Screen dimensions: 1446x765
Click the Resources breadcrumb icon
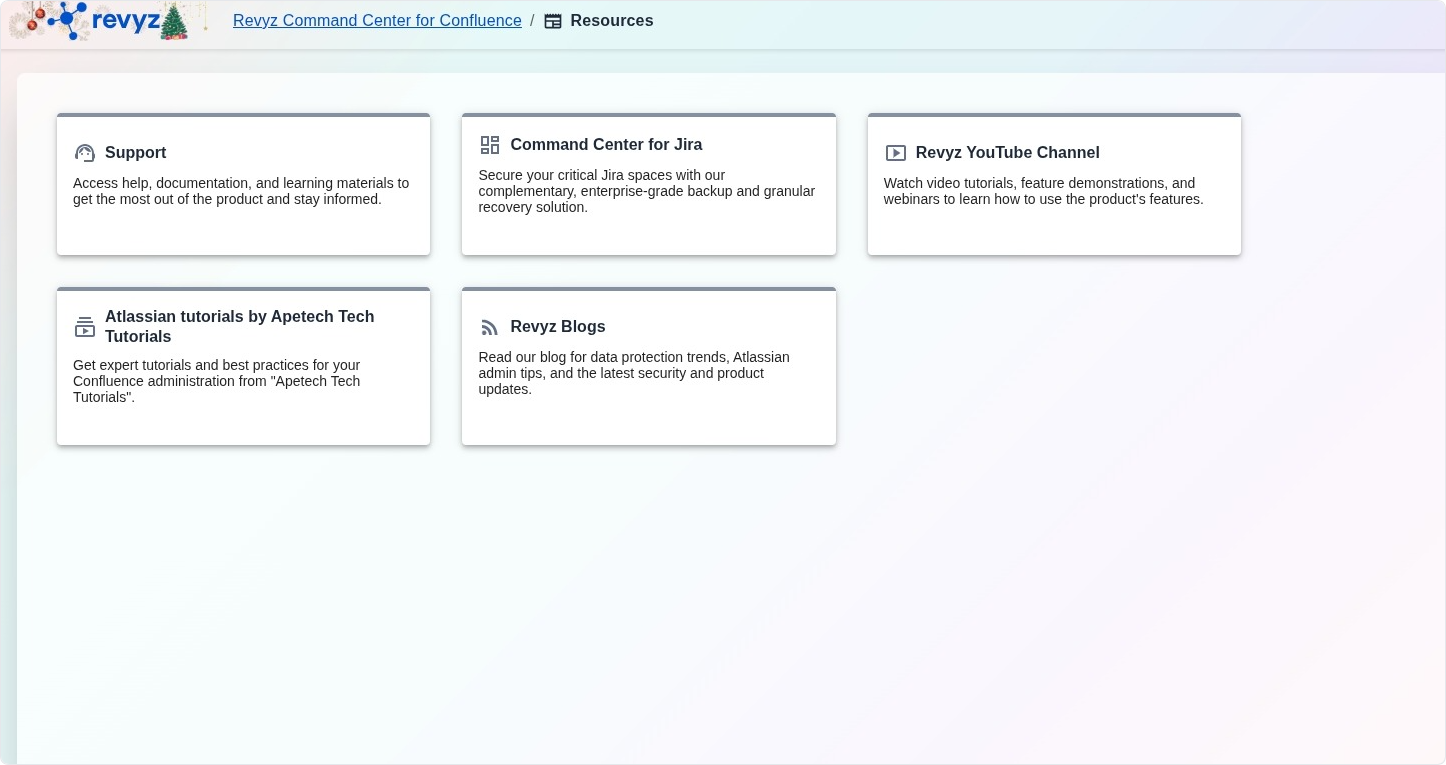tap(553, 21)
